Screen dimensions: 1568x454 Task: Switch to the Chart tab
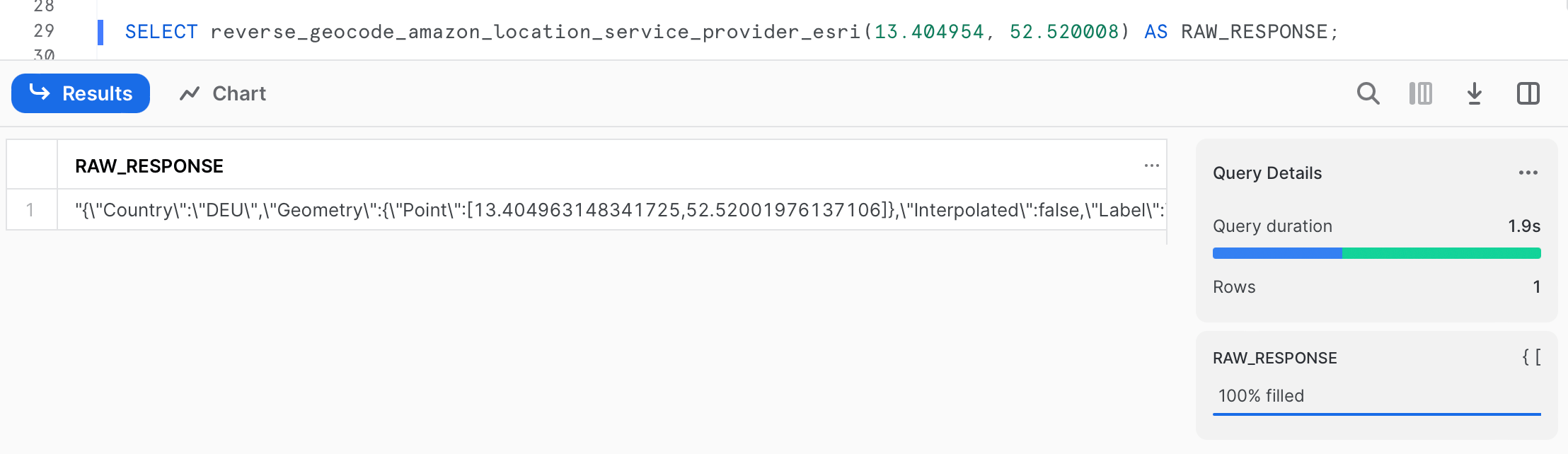click(x=222, y=93)
